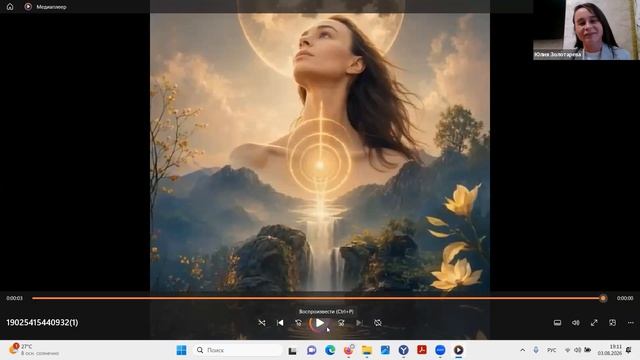Click the video image of the woman
This screenshot has height=360, width=640.
pyautogui.click(x=320, y=151)
